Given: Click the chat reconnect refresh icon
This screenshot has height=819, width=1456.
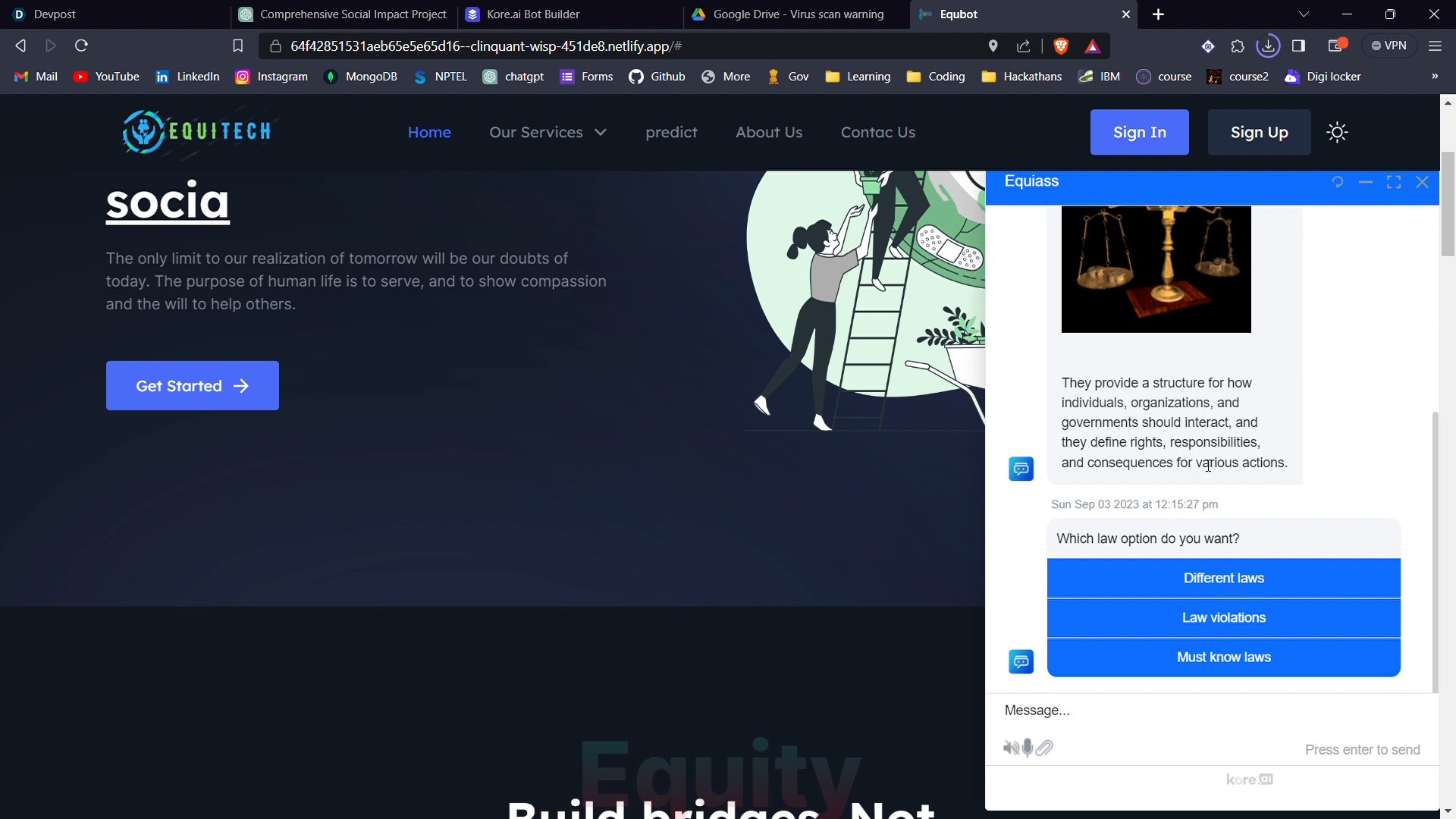Looking at the screenshot, I should click(1338, 182).
